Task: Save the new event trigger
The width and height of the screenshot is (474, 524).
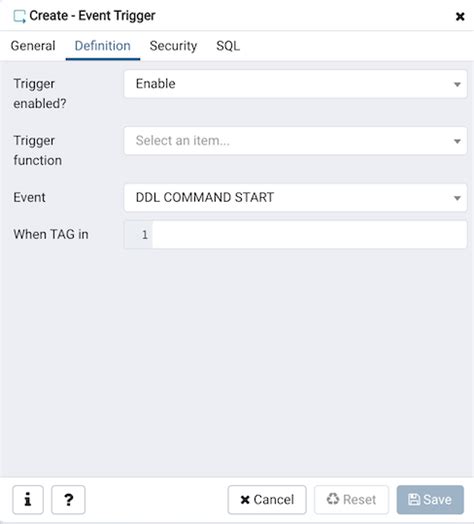Action: point(430,500)
